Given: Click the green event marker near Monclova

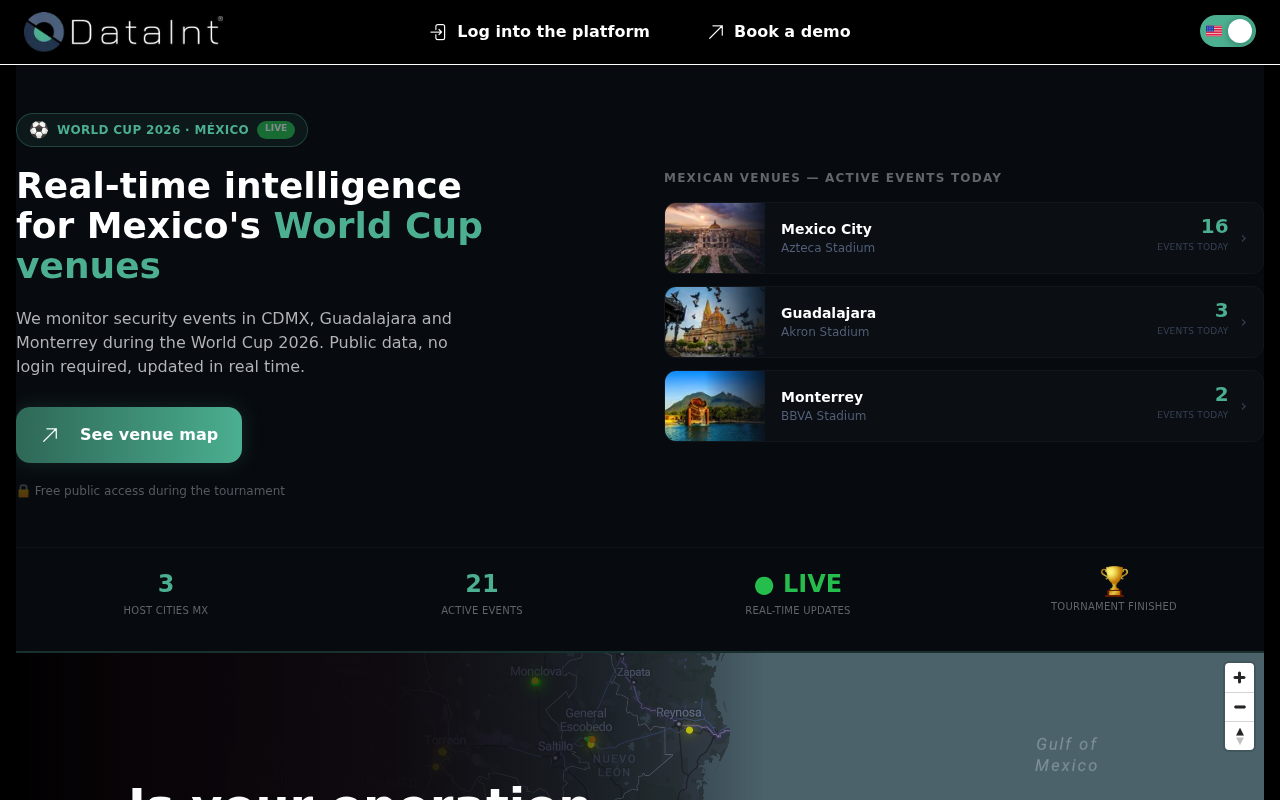Looking at the screenshot, I should click(535, 681).
